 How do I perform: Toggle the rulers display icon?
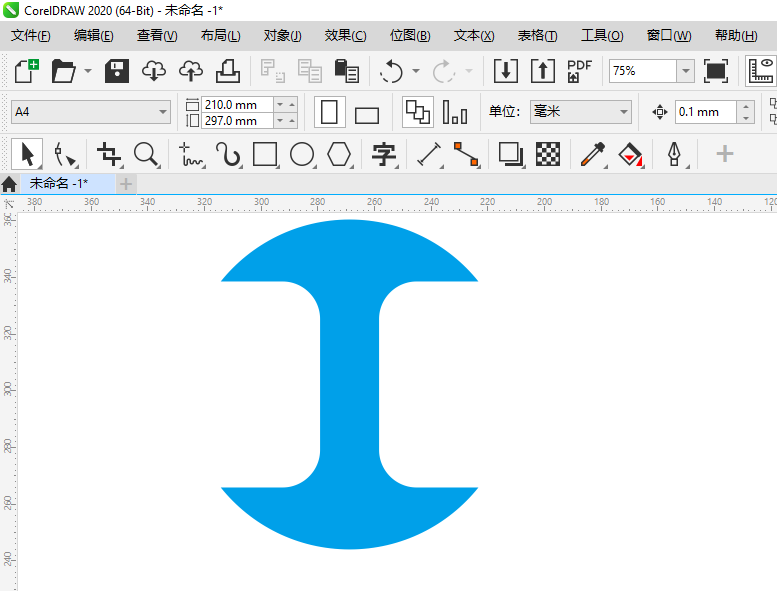(761, 71)
